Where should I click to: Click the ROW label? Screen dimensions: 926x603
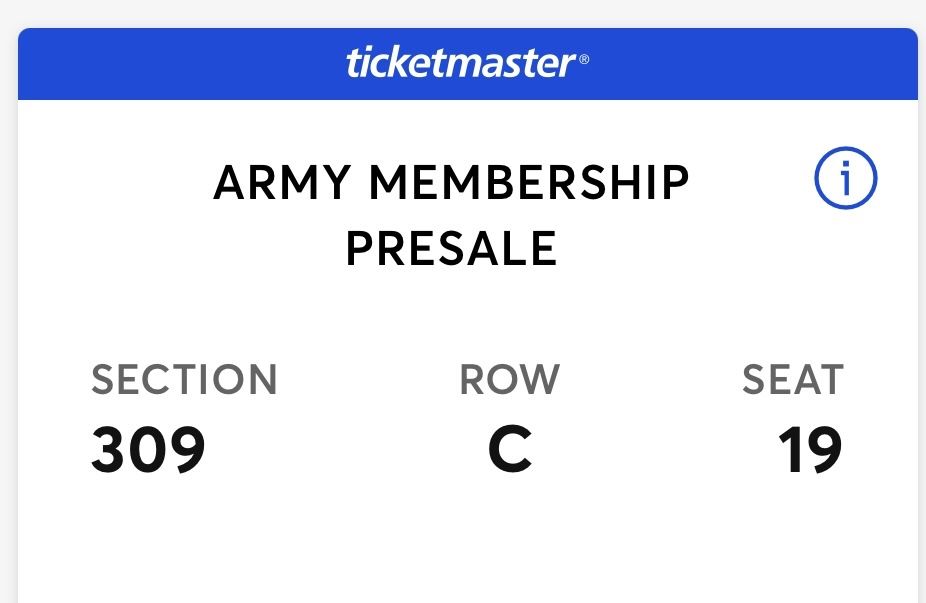[509, 380]
